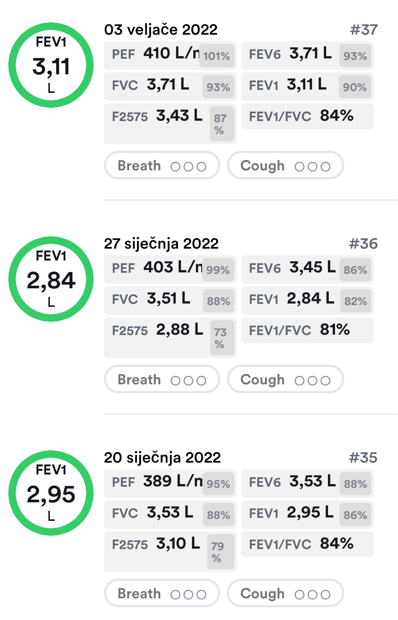Click the FEV1 3,11 L circle indicator
Image resolution: width=398 pixels, height=620 pixels.
pos(51,65)
